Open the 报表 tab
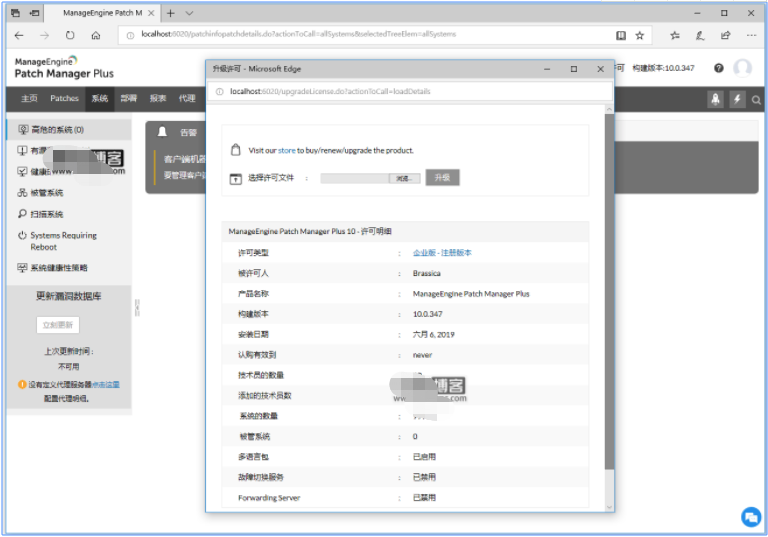Image resolution: width=768 pixels, height=537 pixels. [158, 98]
